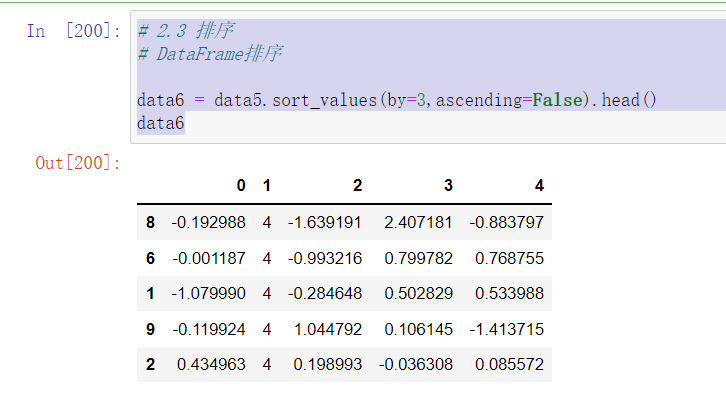Click the sort_values code line
Image resolution: width=726 pixels, height=394 pixels.
point(397,100)
